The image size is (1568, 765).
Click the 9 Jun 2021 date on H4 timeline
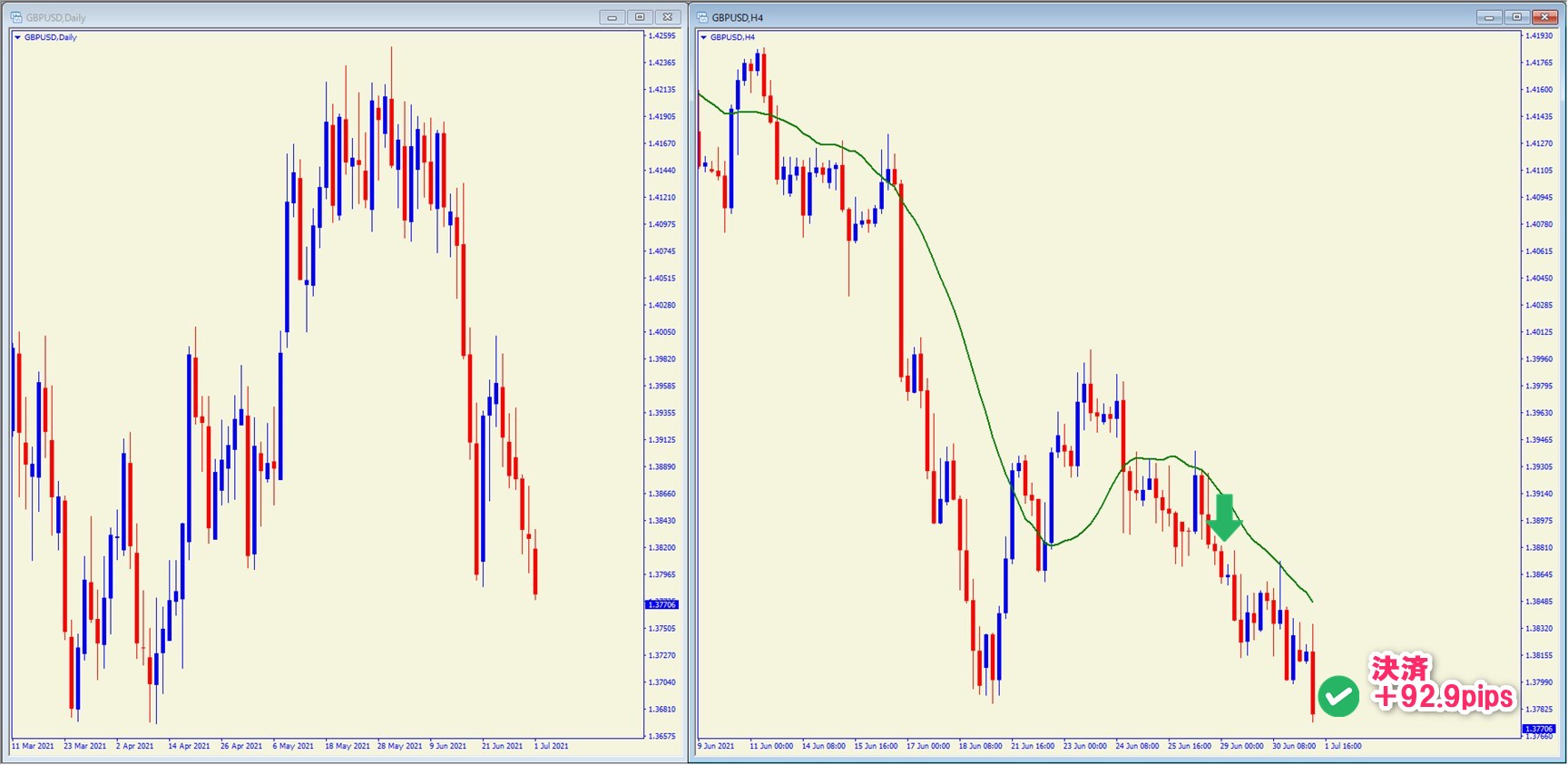coord(716,746)
